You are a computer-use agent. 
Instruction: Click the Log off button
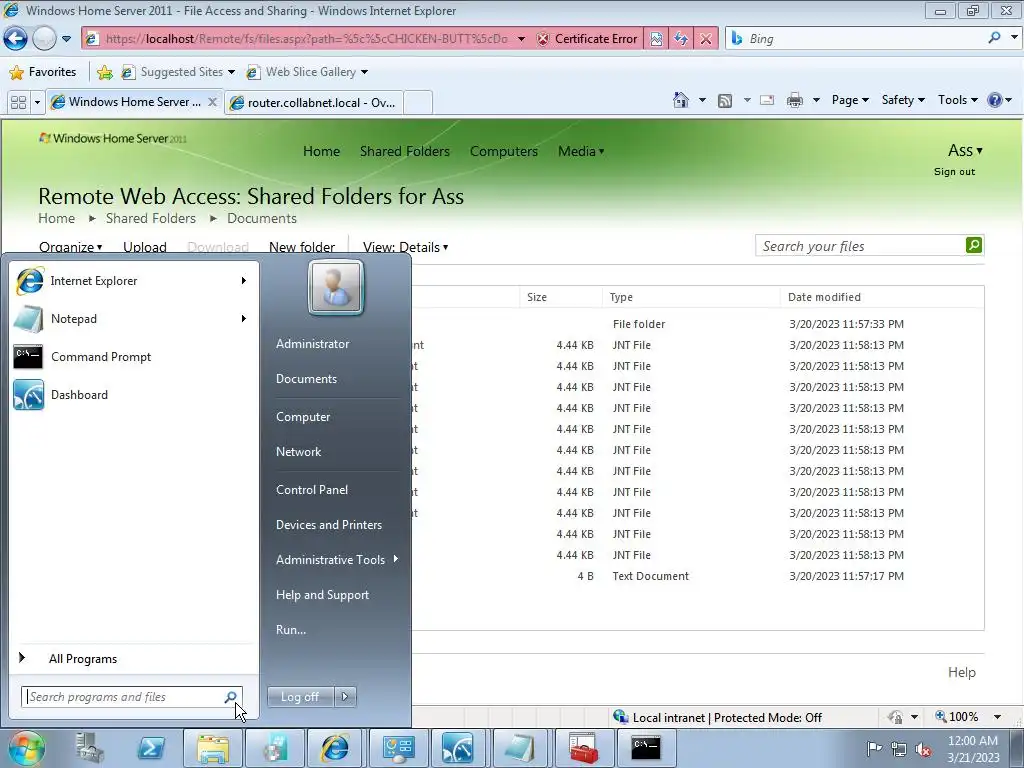pyautogui.click(x=300, y=697)
